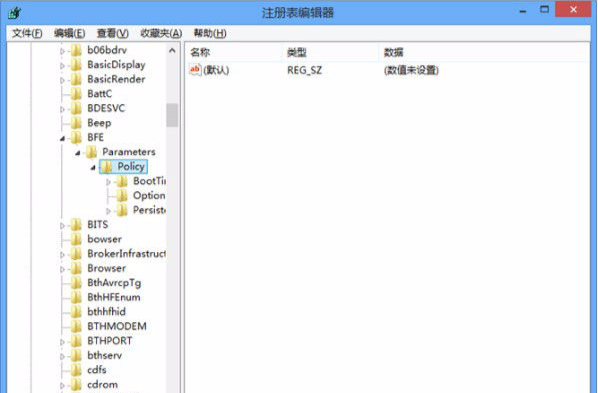Click the (数值未设置) data cell
The height and width of the screenshot is (393, 598).
(x=411, y=70)
